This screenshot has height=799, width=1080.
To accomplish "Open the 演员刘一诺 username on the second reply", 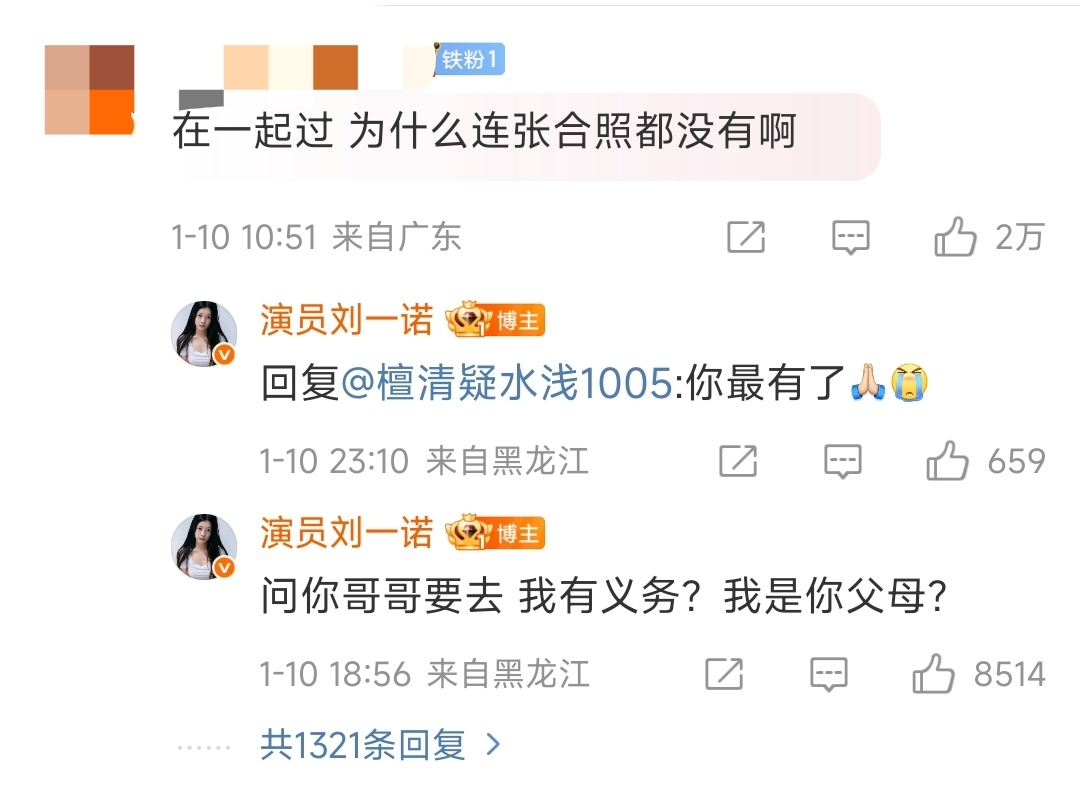I will point(346,533).
